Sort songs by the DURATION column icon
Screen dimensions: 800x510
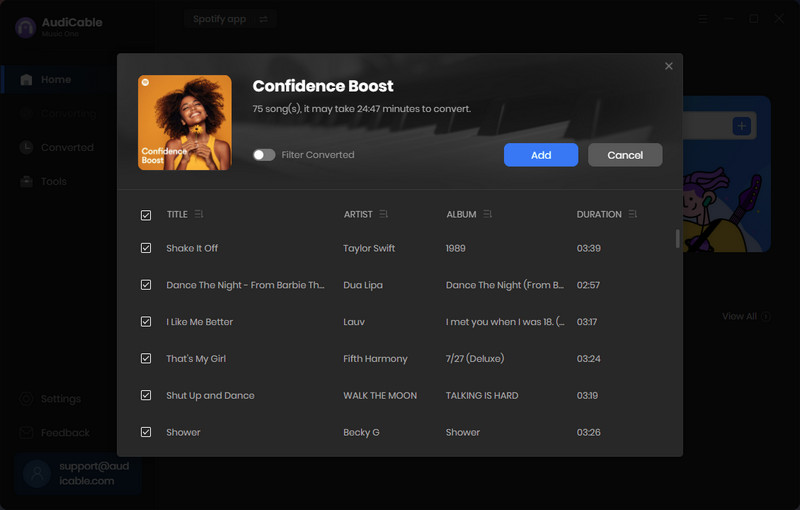pyautogui.click(x=633, y=214)
